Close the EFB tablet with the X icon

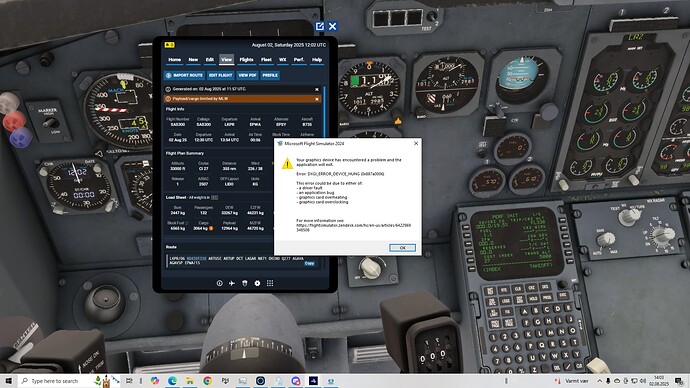coord(333,26)
